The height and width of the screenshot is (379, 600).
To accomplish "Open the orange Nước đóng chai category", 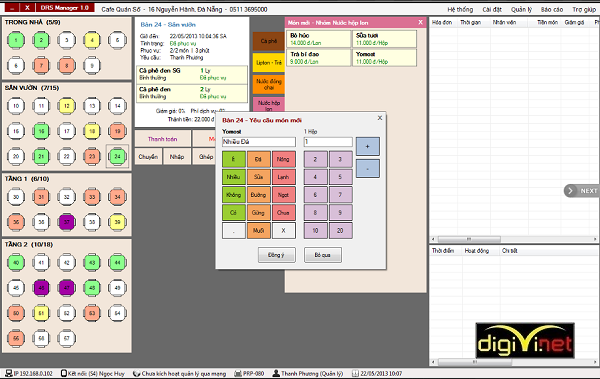I will 269,84.
